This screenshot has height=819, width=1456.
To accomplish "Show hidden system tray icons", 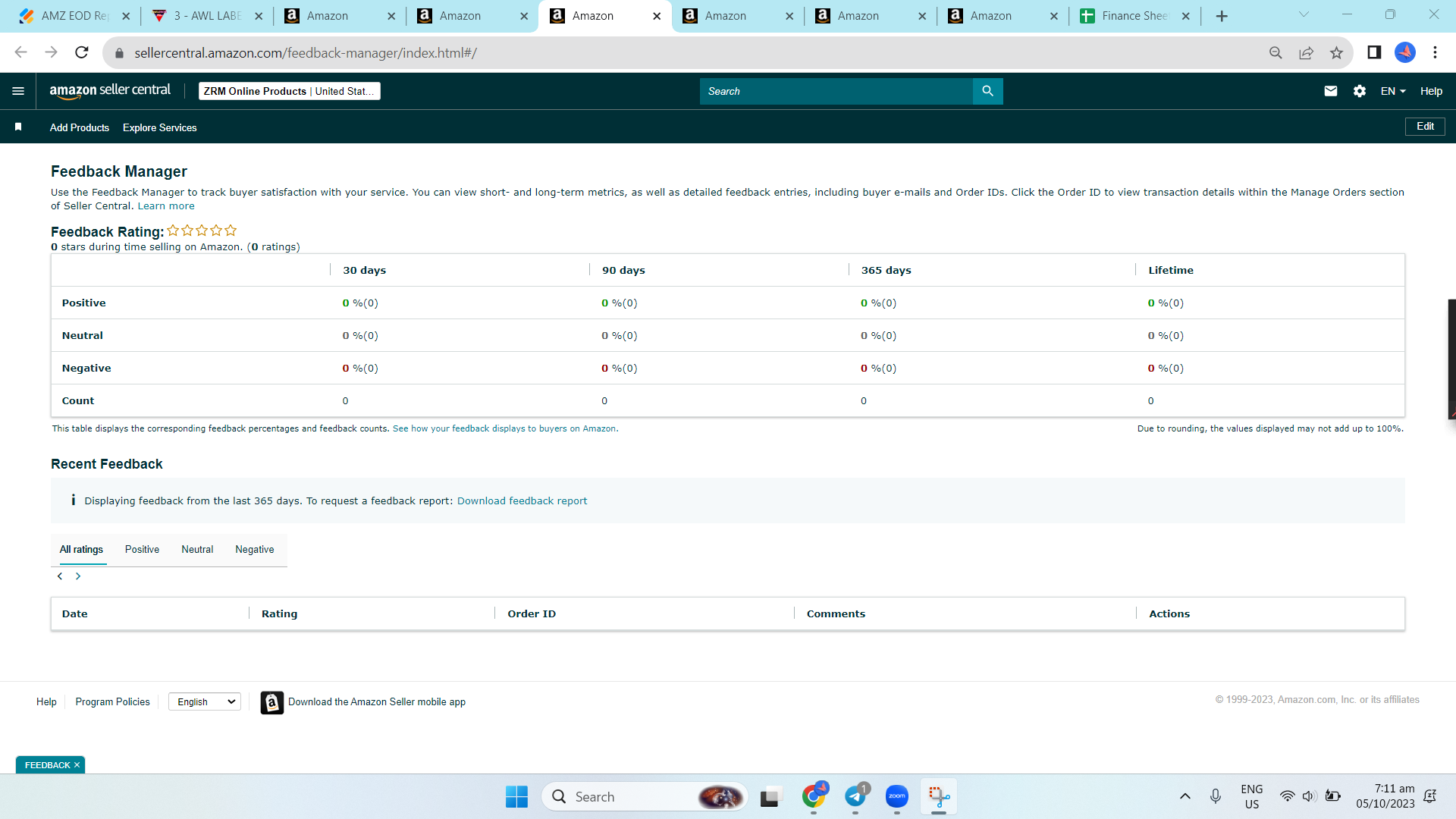I will [1185, 796].
